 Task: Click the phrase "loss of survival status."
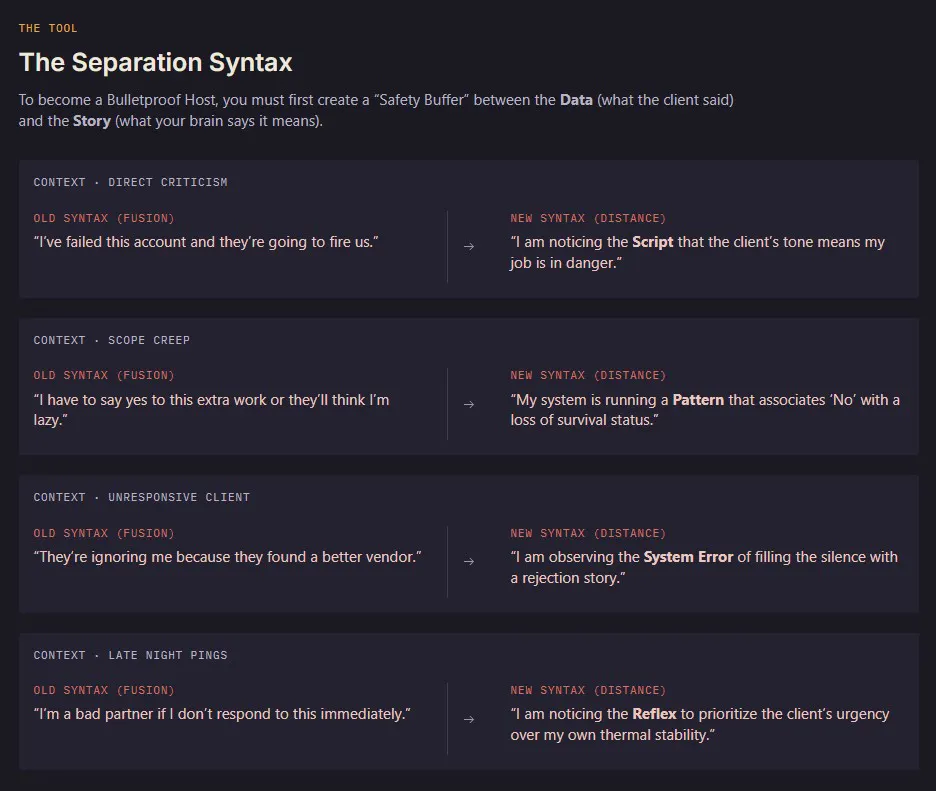click(x=584, y=420)
